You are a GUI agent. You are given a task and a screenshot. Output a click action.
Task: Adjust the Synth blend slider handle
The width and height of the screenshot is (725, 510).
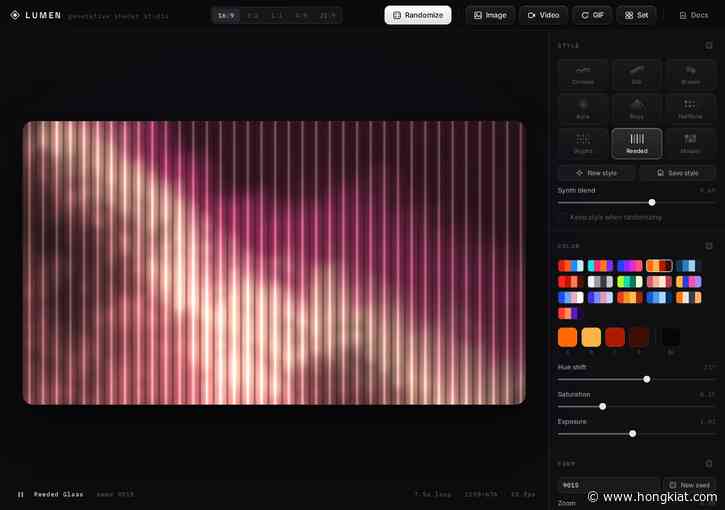[652, 203]
